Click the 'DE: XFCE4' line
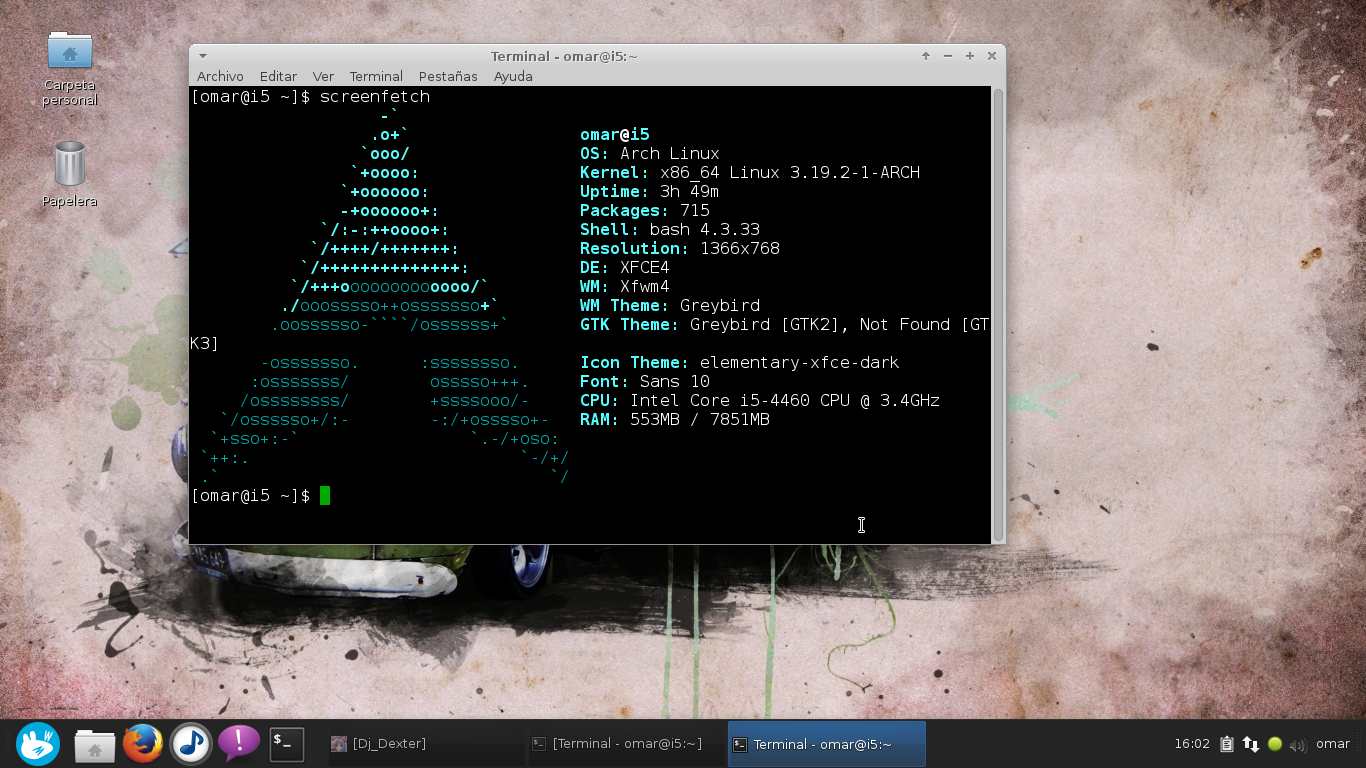This screenshot has width=1366, height=768. tap(625, 268)
